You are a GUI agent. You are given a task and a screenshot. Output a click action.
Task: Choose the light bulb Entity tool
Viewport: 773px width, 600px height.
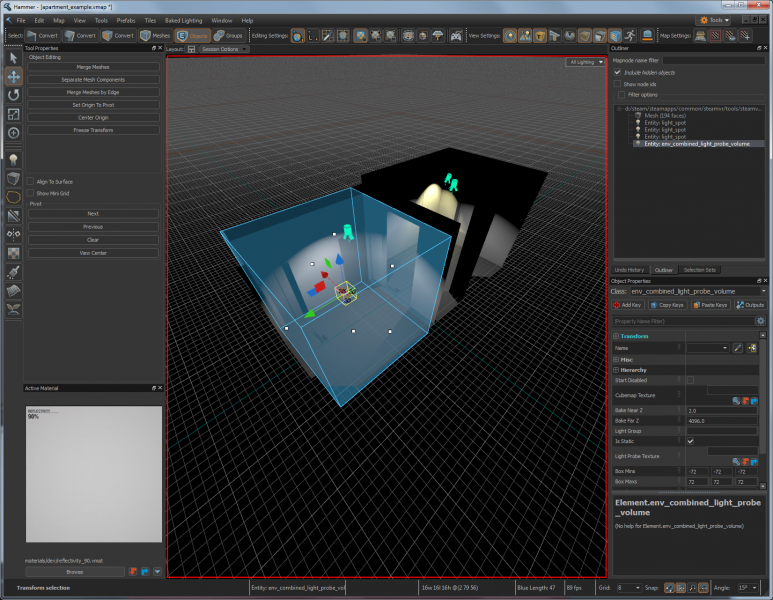coord(13,159)
